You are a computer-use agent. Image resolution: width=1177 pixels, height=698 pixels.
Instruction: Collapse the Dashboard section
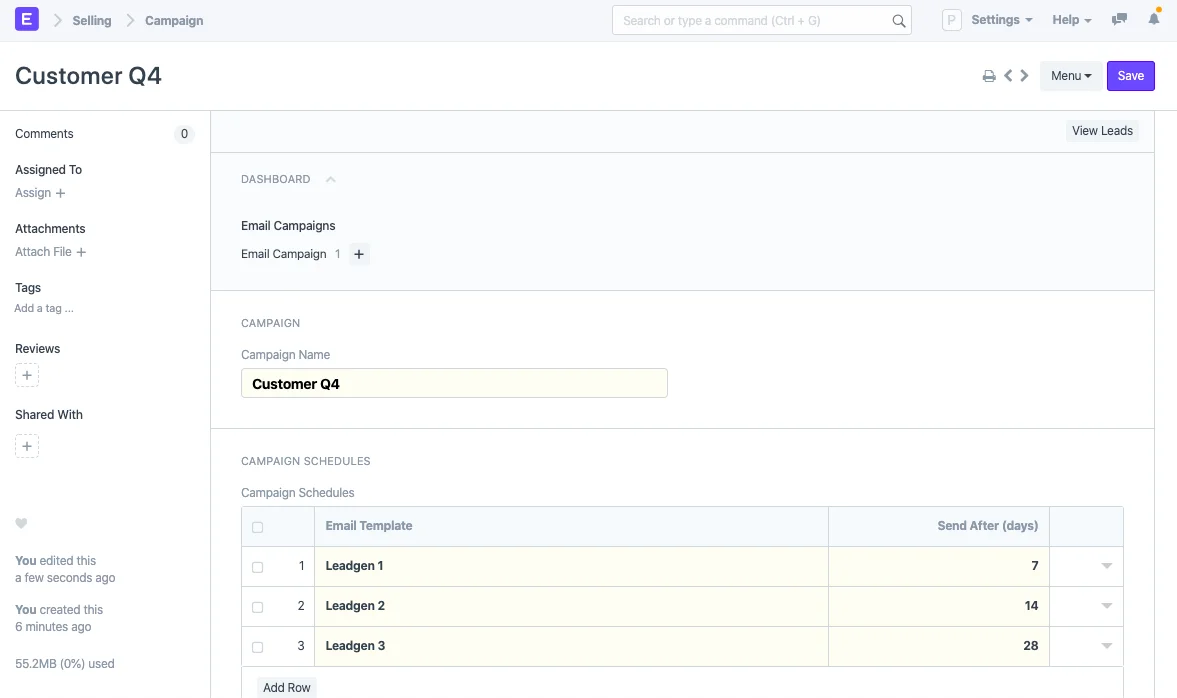[x=330, y=179]
